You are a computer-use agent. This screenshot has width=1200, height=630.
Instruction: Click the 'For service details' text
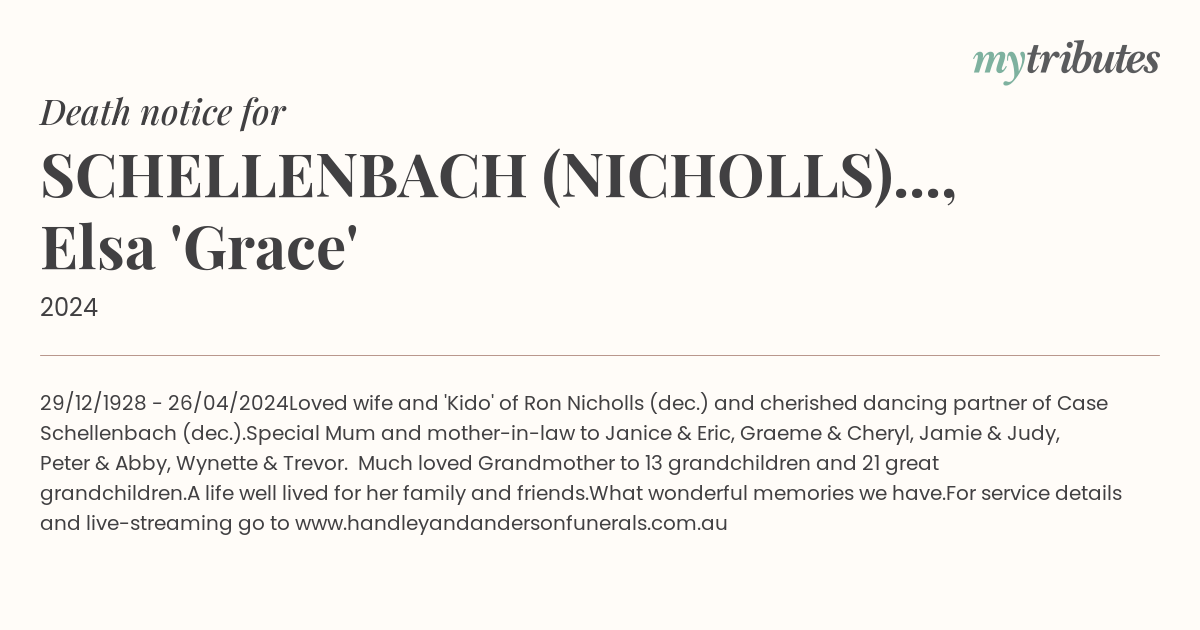[x=1034, y=494]
